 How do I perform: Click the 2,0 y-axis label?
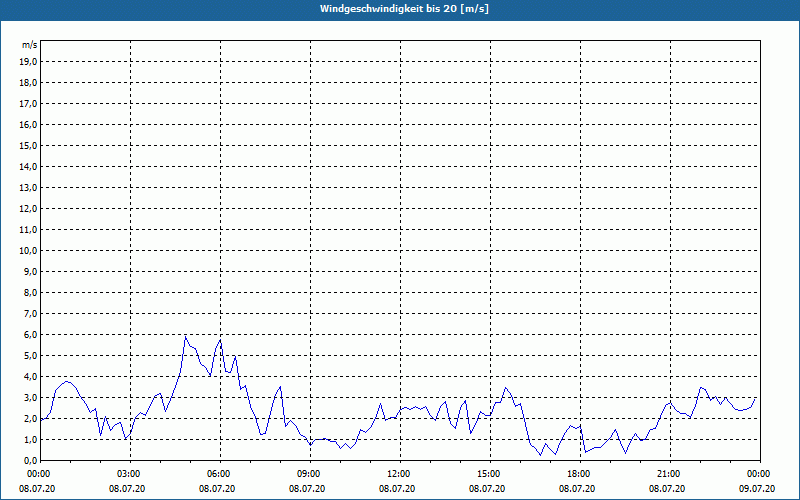(31, 418)
